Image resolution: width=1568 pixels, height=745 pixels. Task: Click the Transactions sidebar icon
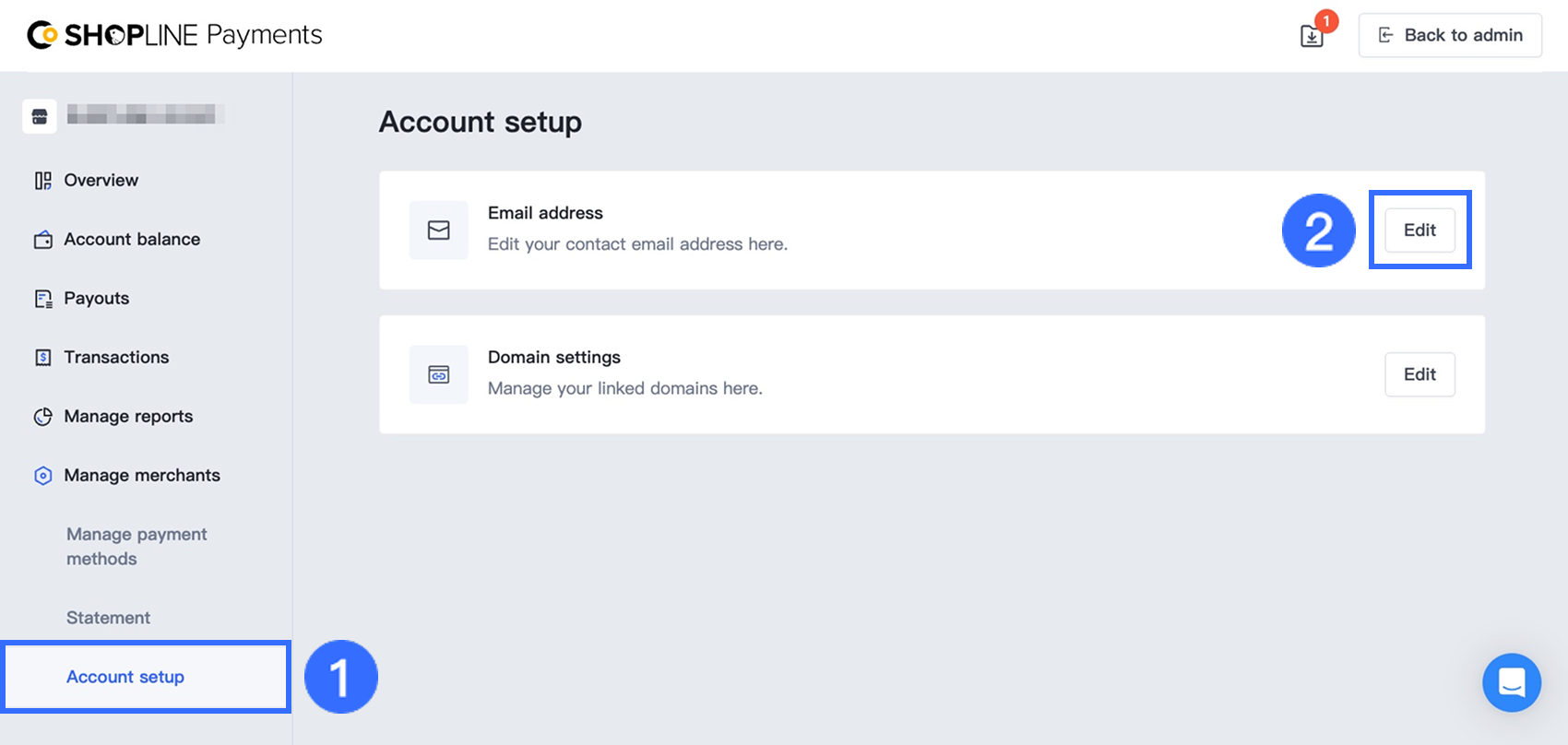[x=43, y=358]
